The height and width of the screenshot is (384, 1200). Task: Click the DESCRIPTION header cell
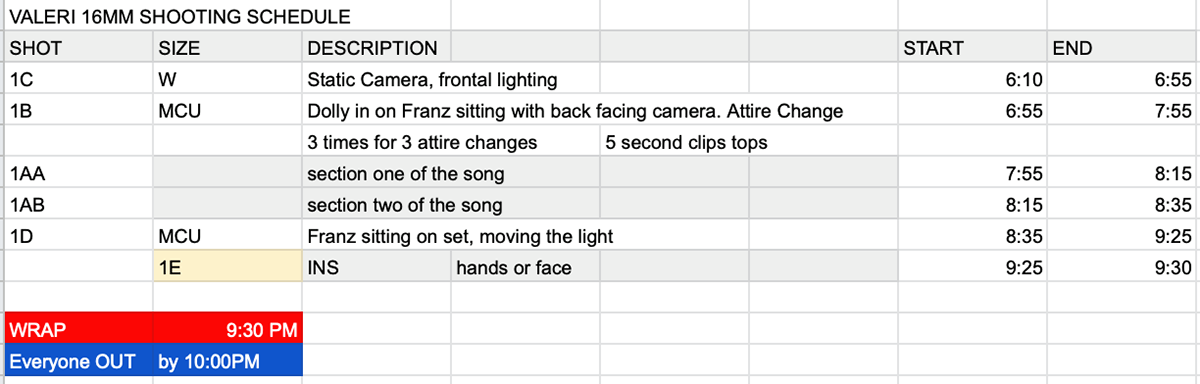point(376,48)
